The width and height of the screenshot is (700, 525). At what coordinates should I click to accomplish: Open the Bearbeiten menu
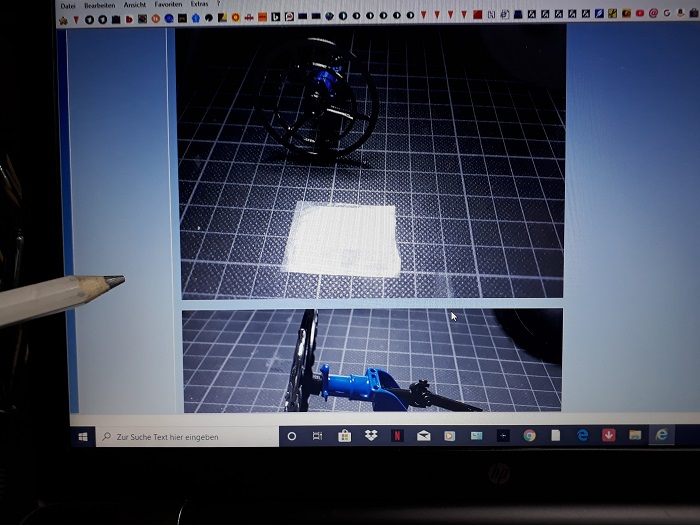[99, 5]
